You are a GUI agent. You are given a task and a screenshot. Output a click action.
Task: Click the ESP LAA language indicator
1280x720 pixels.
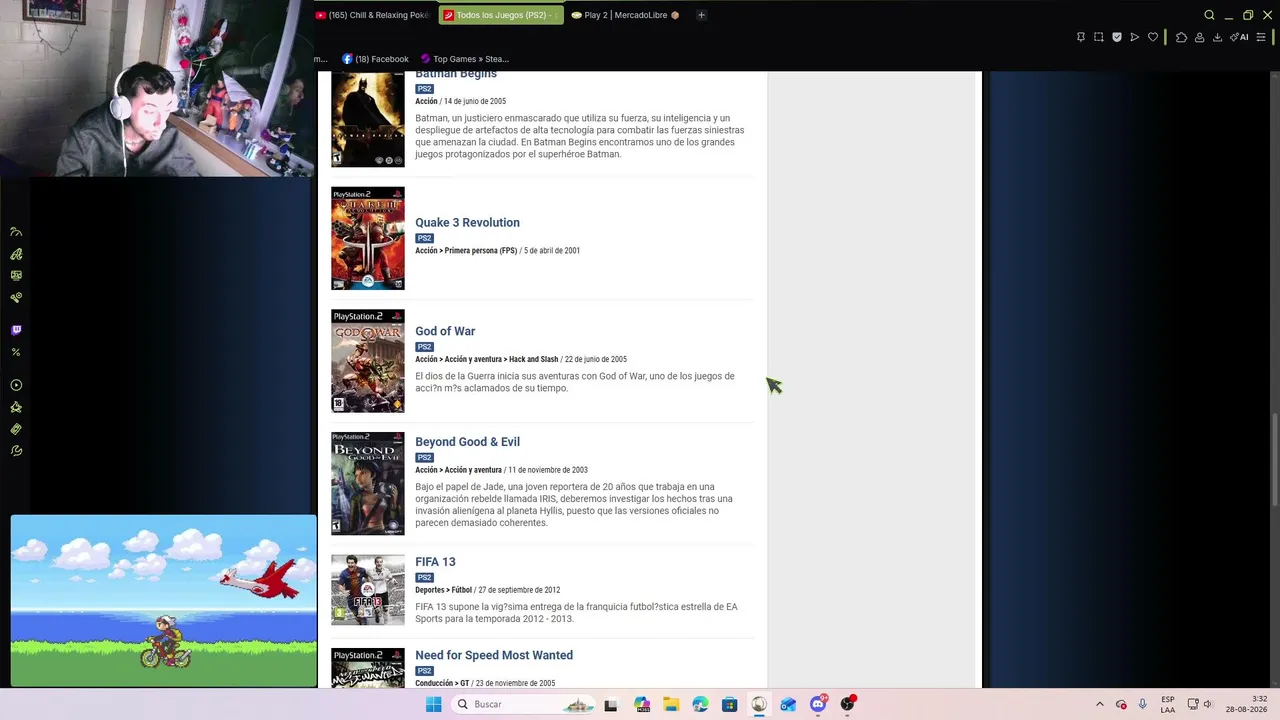pos(1168,704)
